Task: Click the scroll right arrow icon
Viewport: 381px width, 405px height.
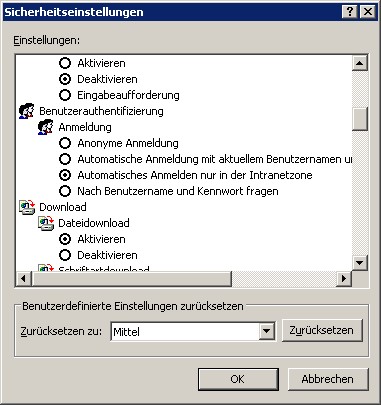Action: point(344,278)
